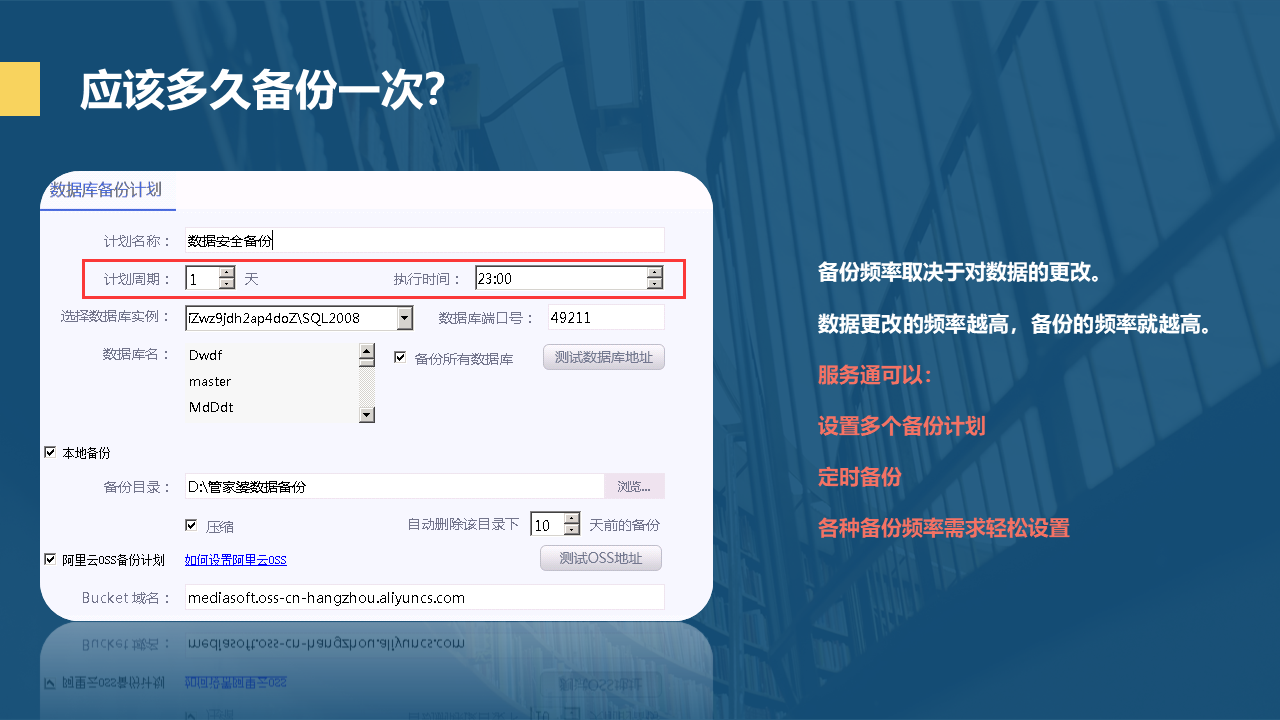Toggle the 备份所有数据库 checkbox
The width and height of the screenshot is (1280, 720).
(400, 357)
